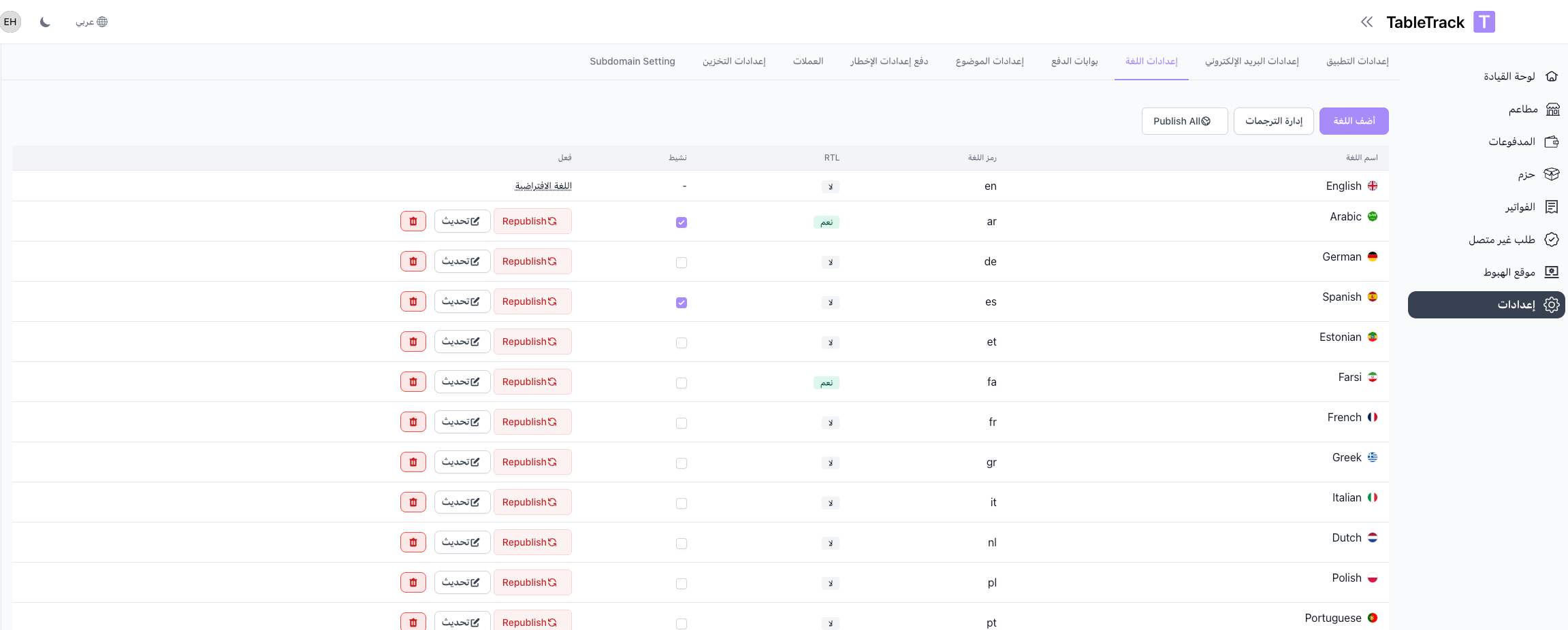
Task: Click the Publish All button
Action: 1184,121
